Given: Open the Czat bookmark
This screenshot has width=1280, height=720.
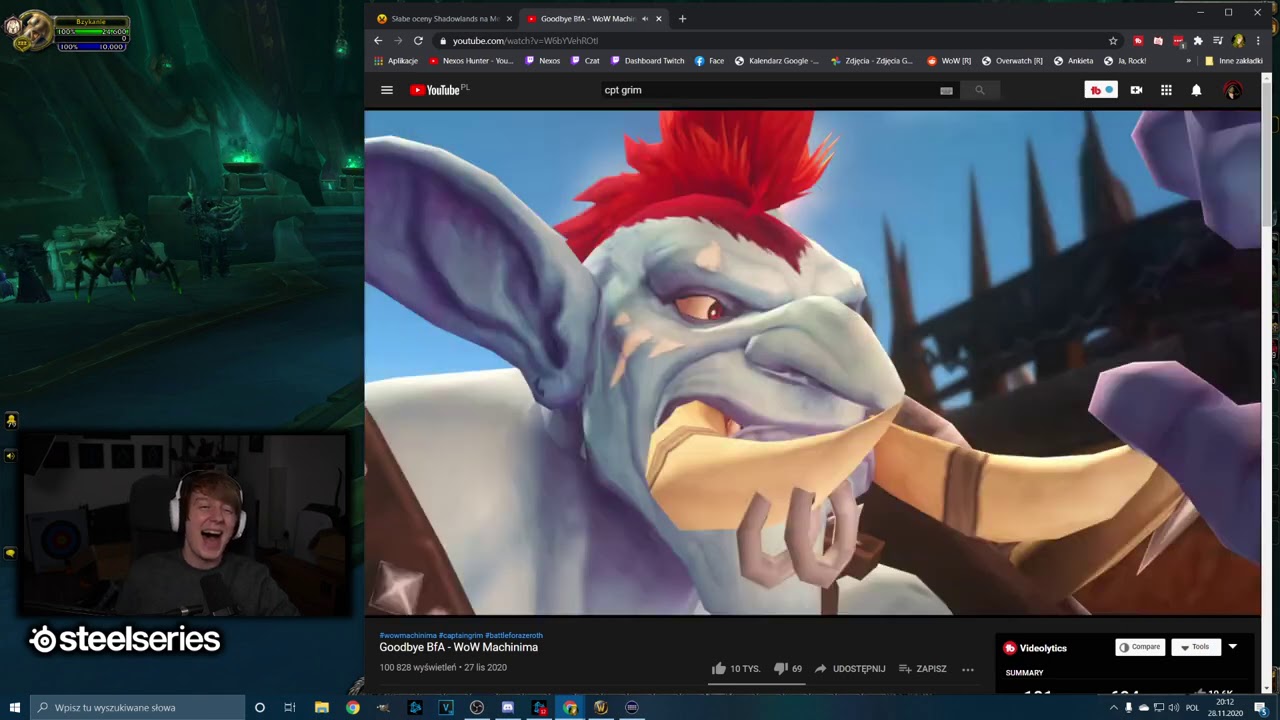Looking at the screenshot, I should point(585,61).
